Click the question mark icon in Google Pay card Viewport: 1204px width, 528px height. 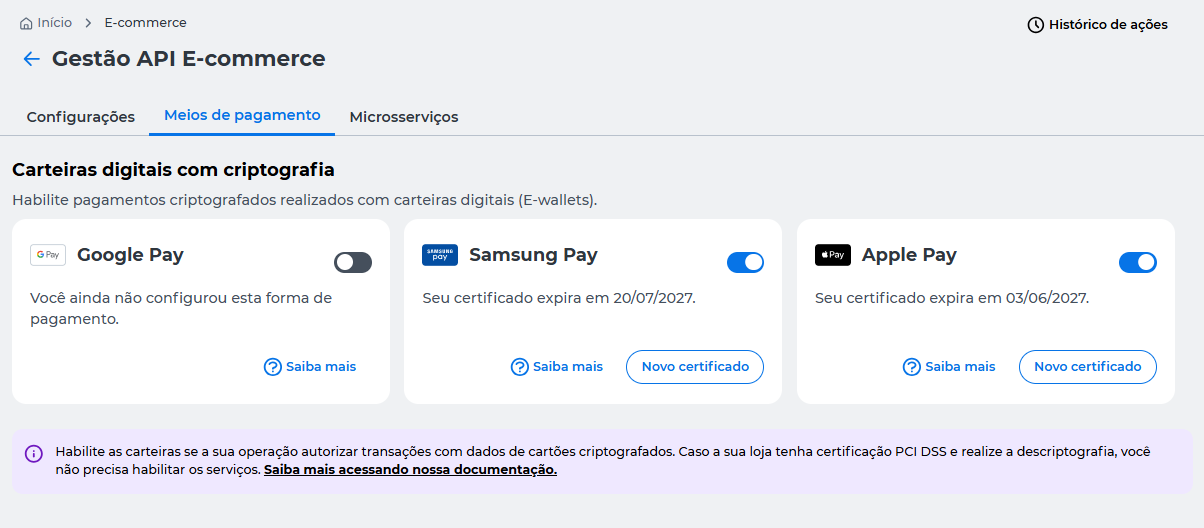tap(272, 367)
